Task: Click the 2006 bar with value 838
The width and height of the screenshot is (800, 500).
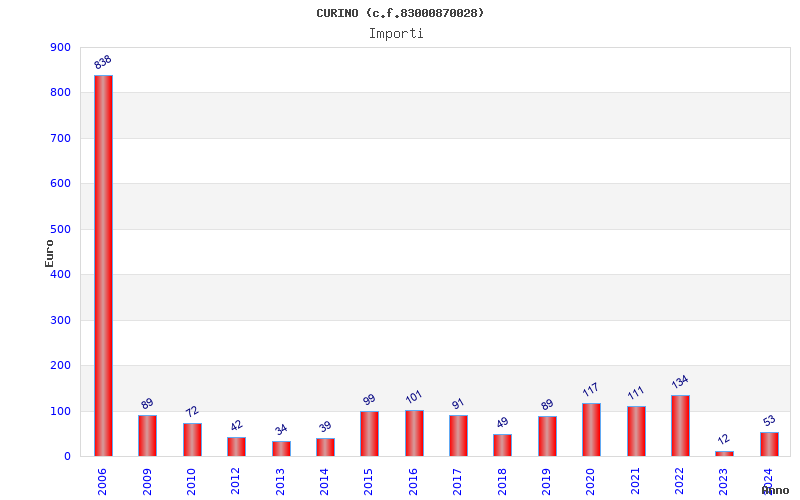Action: point(104,266)
